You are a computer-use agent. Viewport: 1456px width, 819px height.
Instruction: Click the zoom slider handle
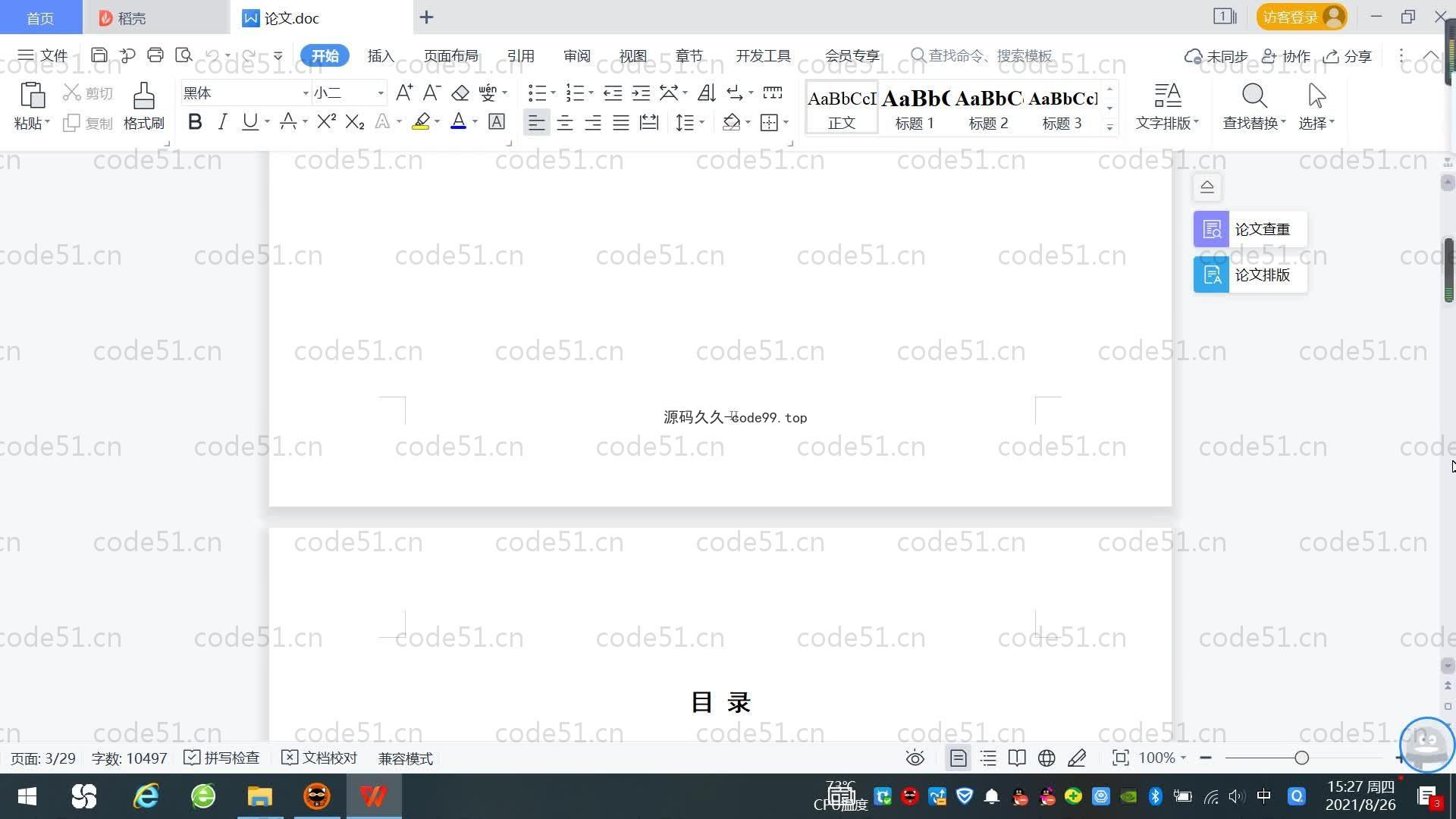point(1302,758)
